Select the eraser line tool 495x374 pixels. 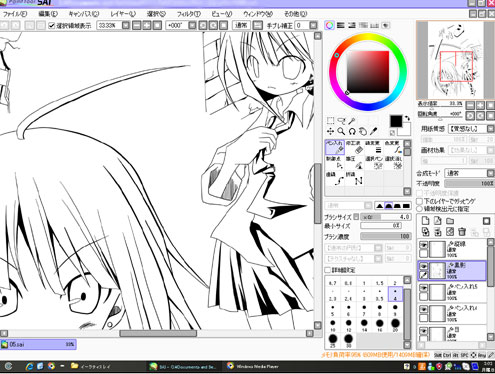354,147
